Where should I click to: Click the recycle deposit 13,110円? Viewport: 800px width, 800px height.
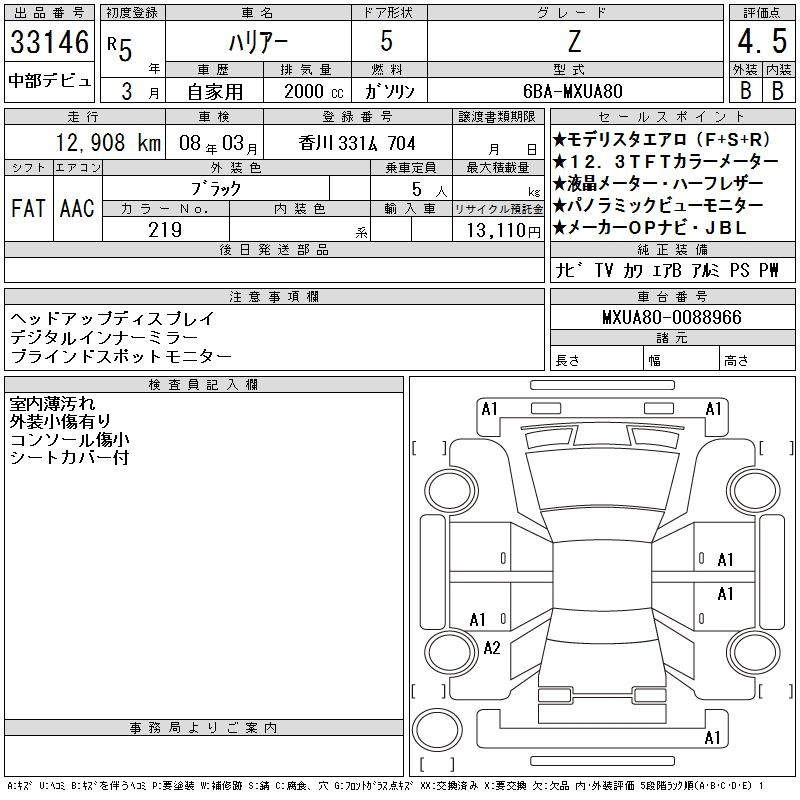[x=503, y=231]
